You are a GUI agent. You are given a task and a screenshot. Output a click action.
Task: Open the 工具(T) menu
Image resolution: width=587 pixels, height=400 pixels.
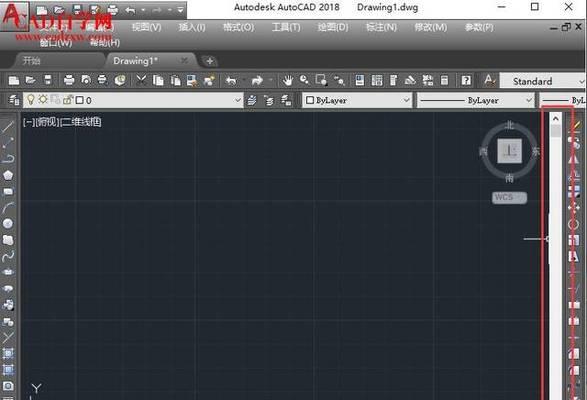click(x=286, y=27)
